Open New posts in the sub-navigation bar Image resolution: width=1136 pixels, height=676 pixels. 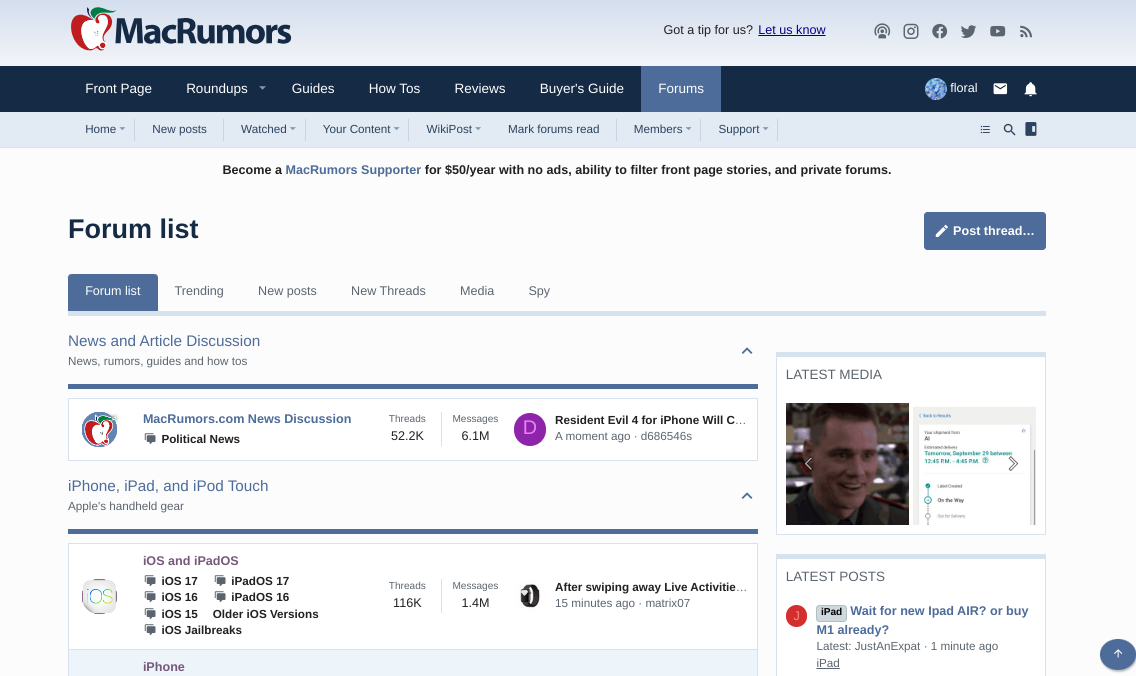pos(179,129)
